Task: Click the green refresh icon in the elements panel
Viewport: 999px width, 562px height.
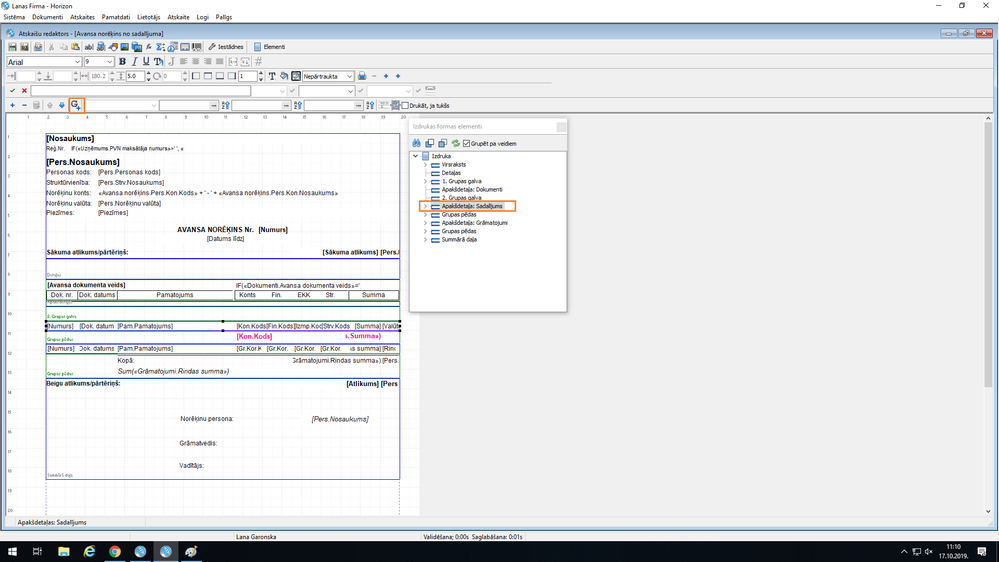Action: [x=456, y=143]
